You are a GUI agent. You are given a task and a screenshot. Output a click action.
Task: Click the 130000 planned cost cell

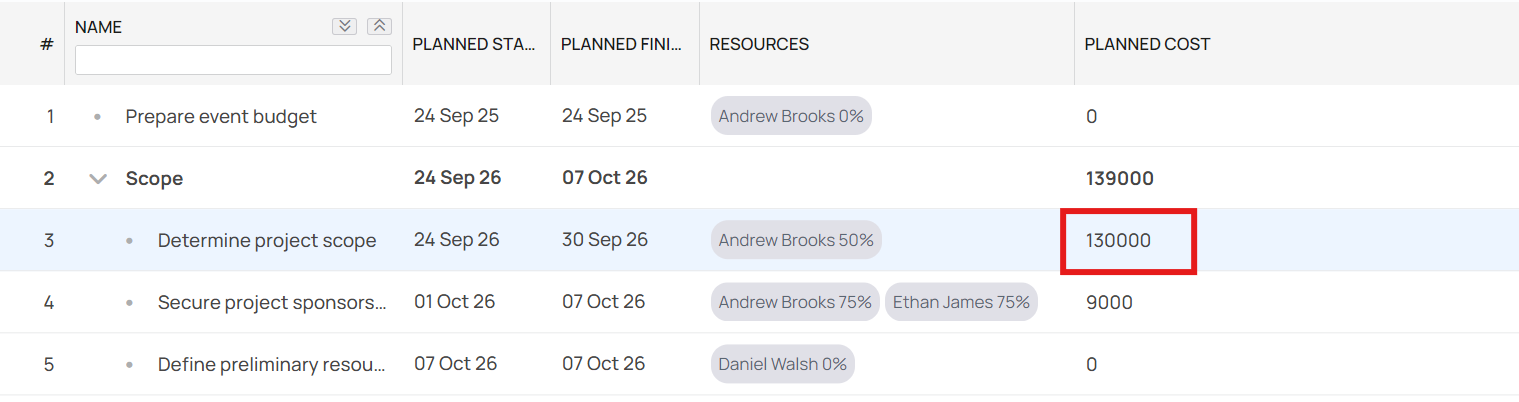(x=1118, y=241)
